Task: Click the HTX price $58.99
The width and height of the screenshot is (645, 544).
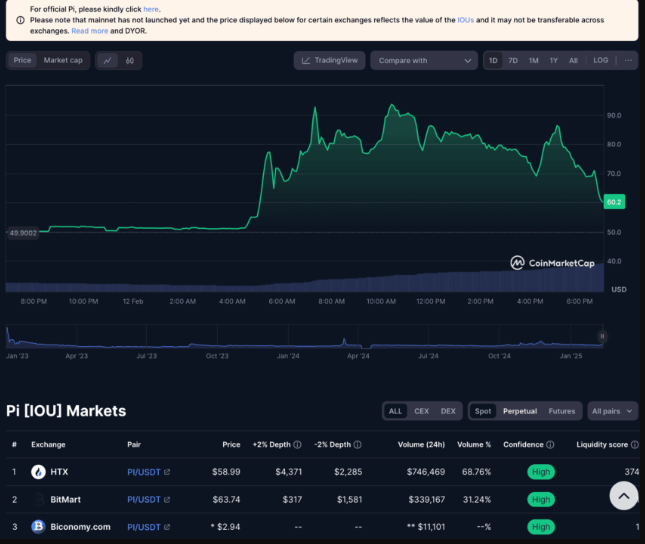Action: coord(226,472)
